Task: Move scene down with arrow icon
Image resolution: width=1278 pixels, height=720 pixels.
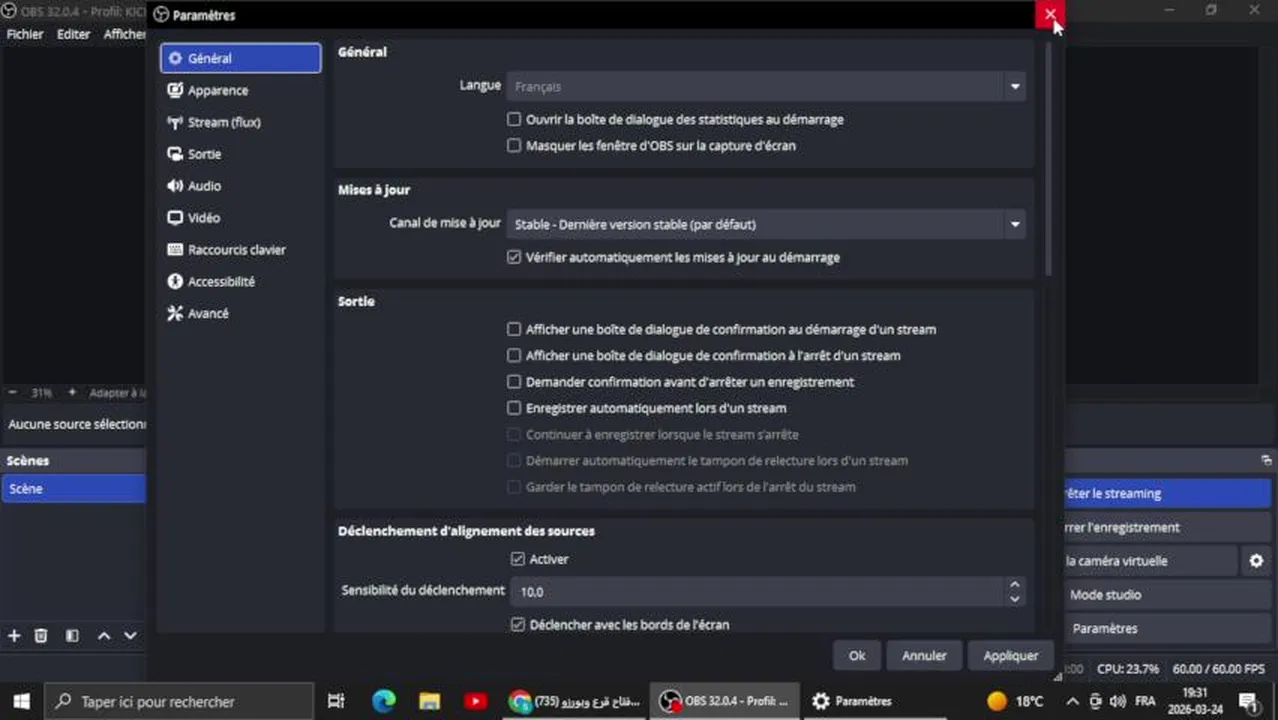Action: pos(130,636)
